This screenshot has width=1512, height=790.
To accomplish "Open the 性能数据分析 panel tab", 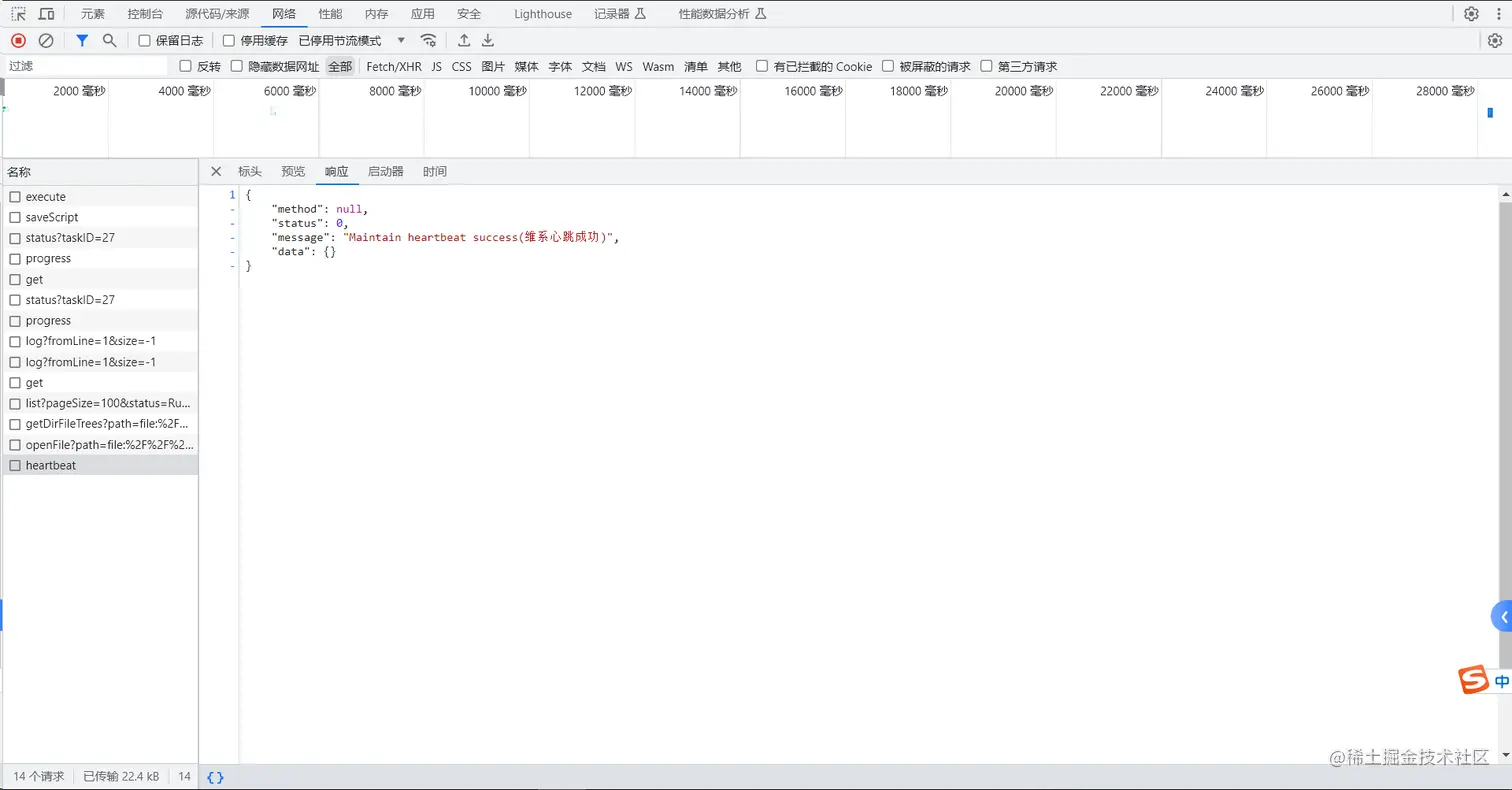I will (x=723, y=14).
